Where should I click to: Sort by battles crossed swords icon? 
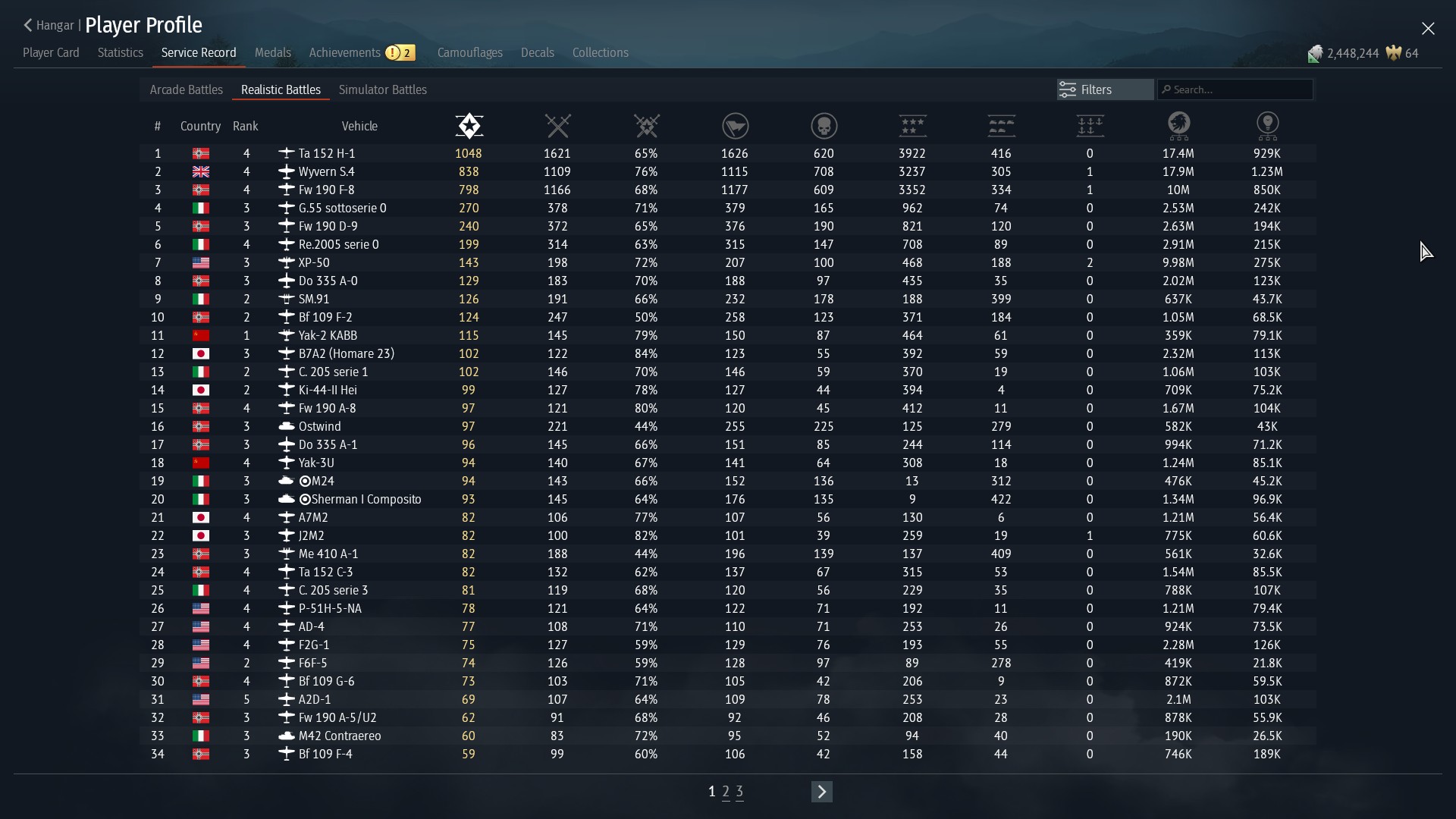(x=557, y=126)
